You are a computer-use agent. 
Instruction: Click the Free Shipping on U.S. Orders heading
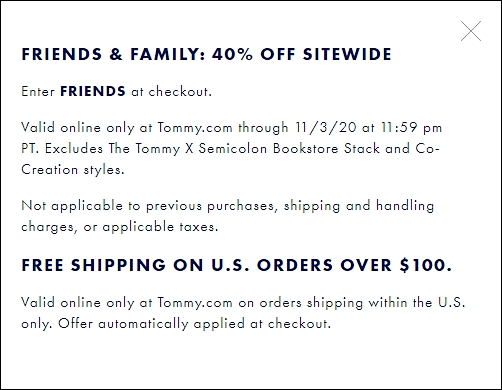237,265
